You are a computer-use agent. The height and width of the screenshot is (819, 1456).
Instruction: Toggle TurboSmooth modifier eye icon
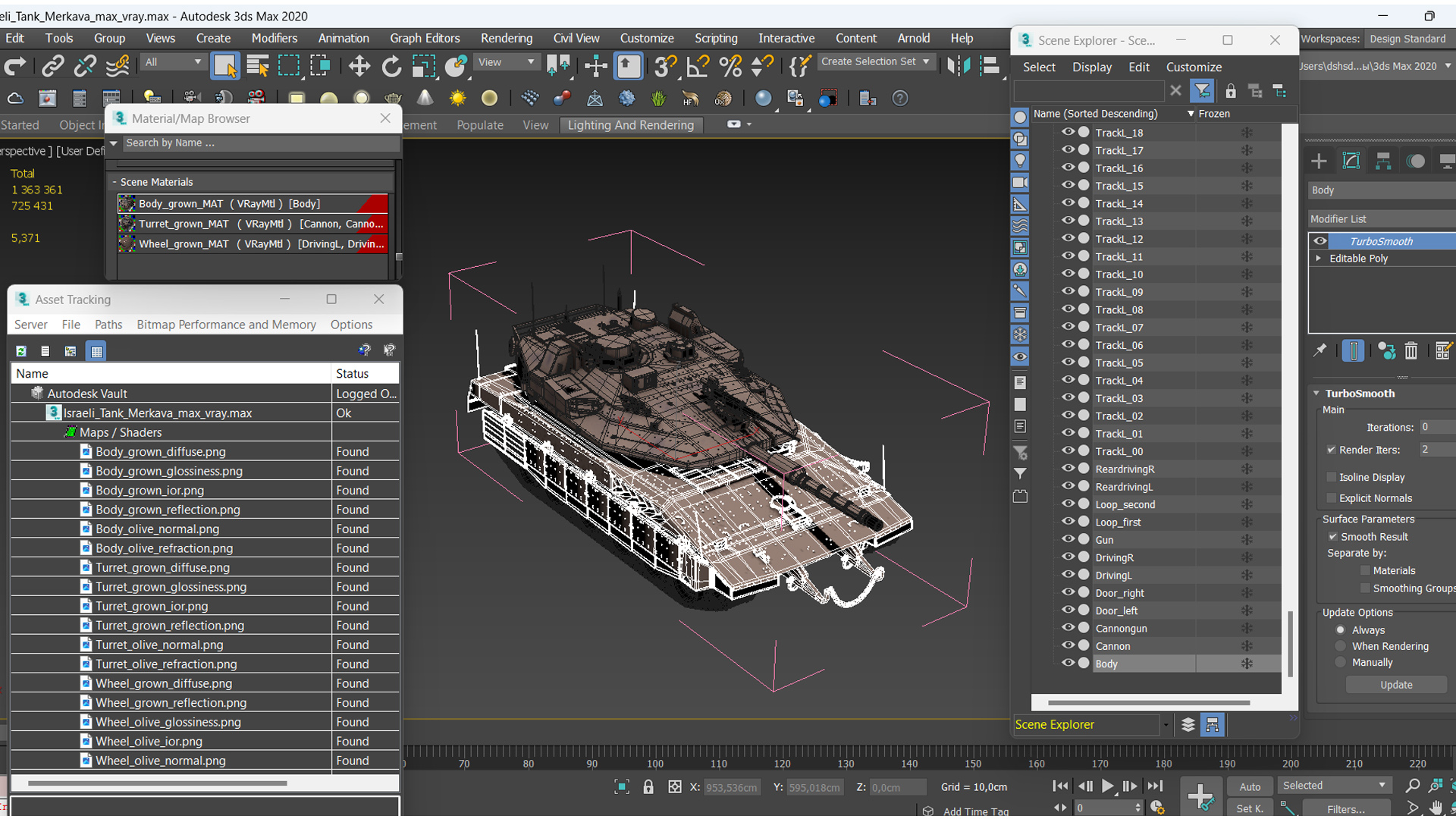[x=1320, y=241]
